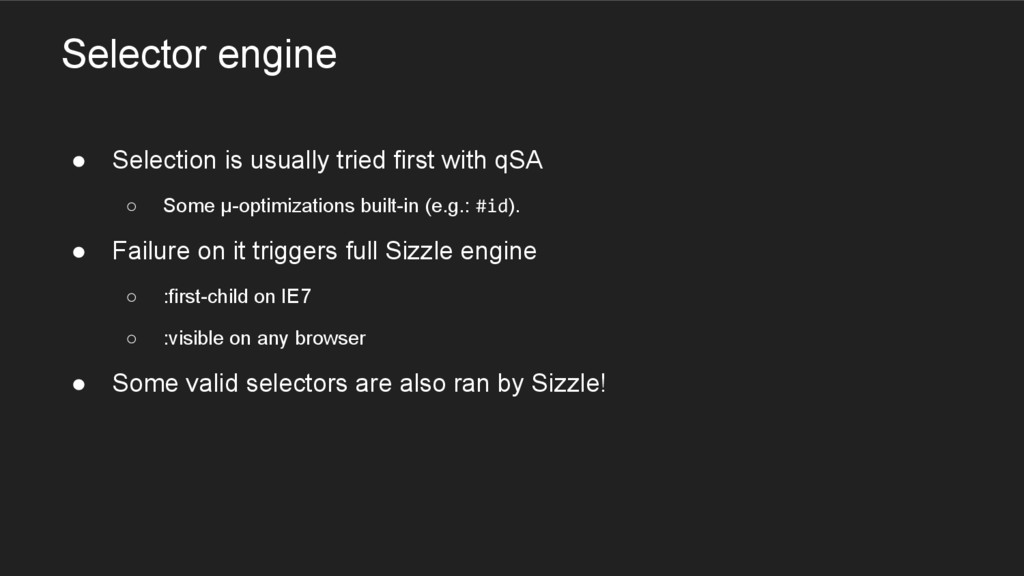Select the 'Some μ-optimizations built-in' sub-bullet text
1024x576 pixels.
pos(342,206)
